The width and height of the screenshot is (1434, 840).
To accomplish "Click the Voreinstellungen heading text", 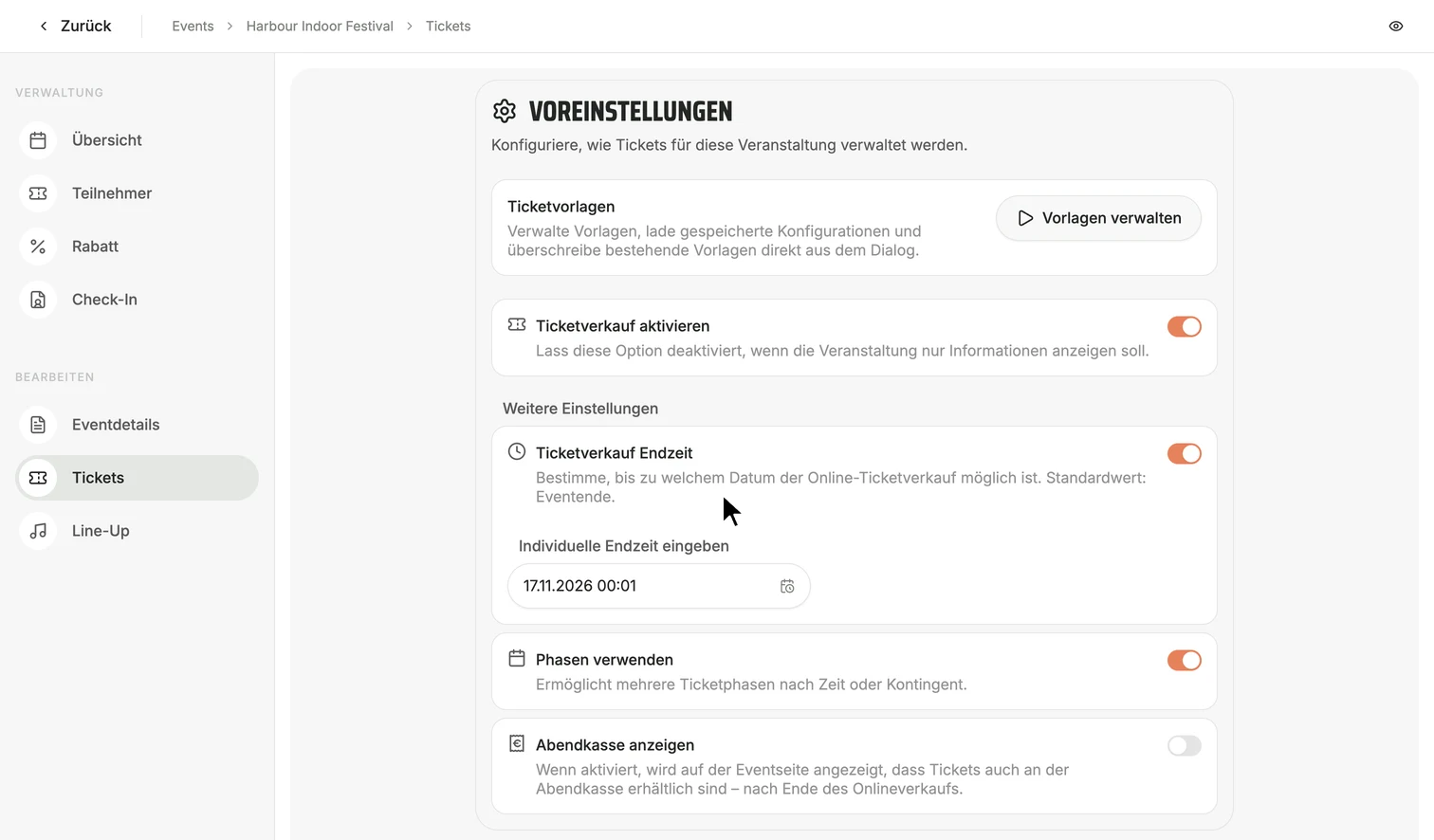I will coord(631,112).
